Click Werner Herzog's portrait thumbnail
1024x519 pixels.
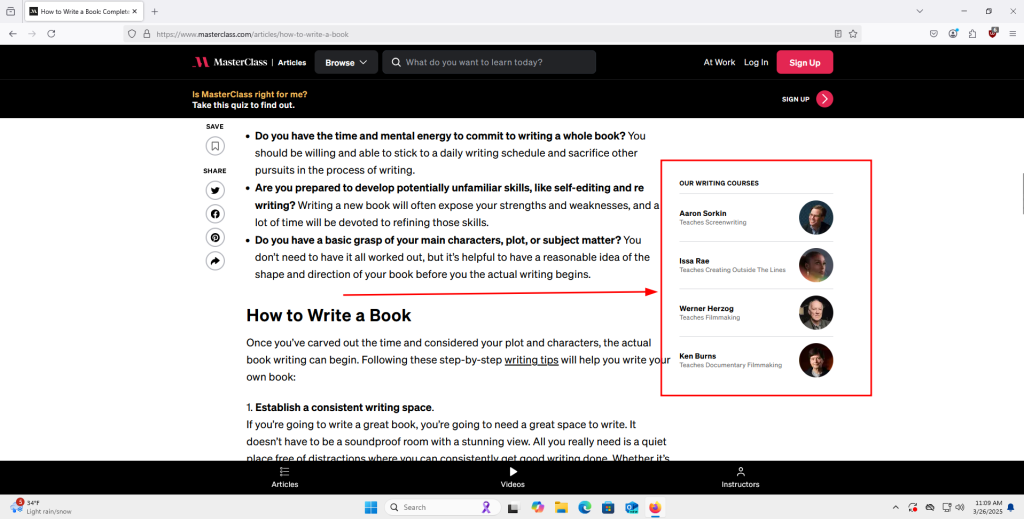[x=816, y=313]
